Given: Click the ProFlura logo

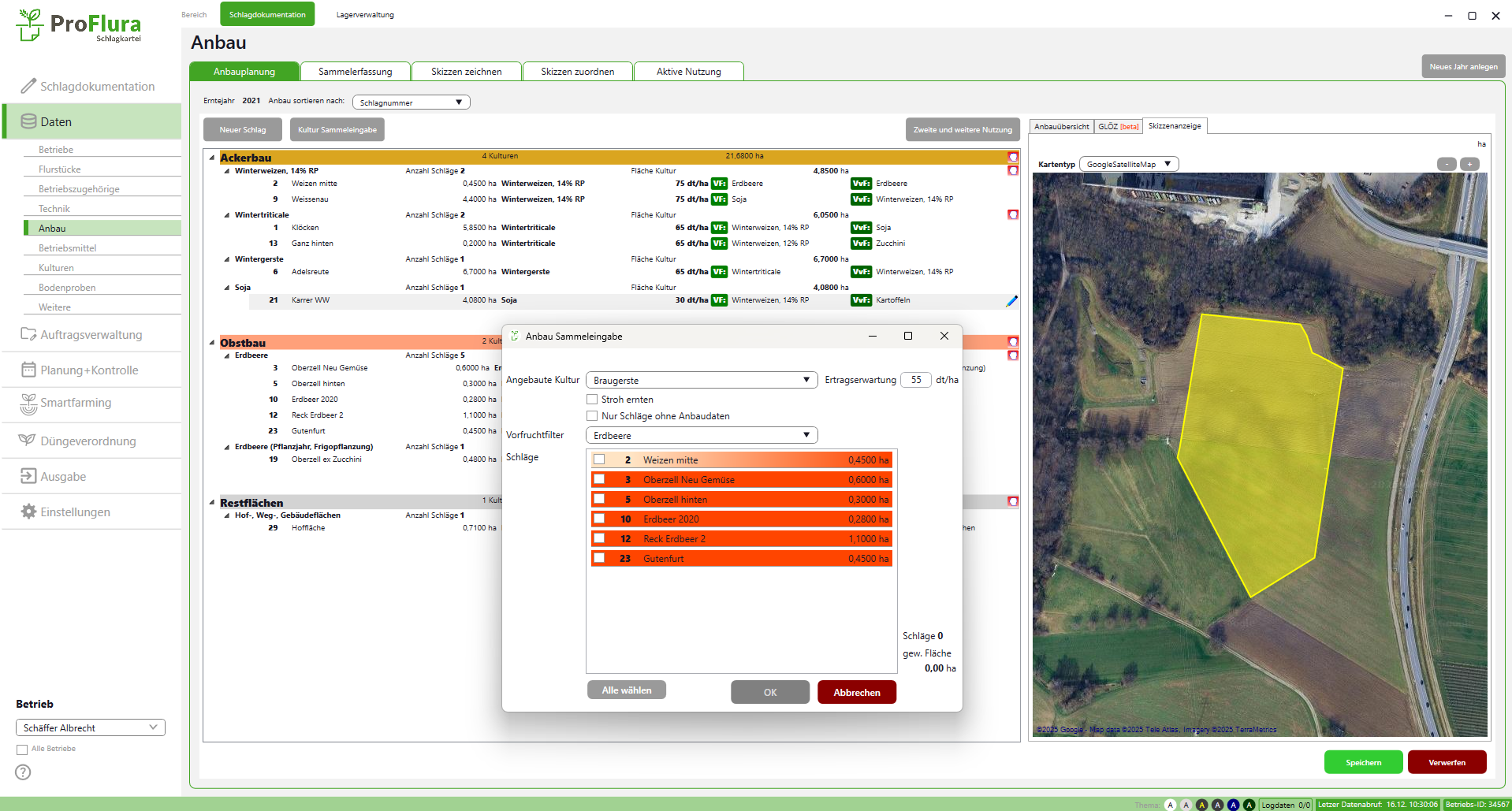Looking at the screenshot, I should [79, 26].
